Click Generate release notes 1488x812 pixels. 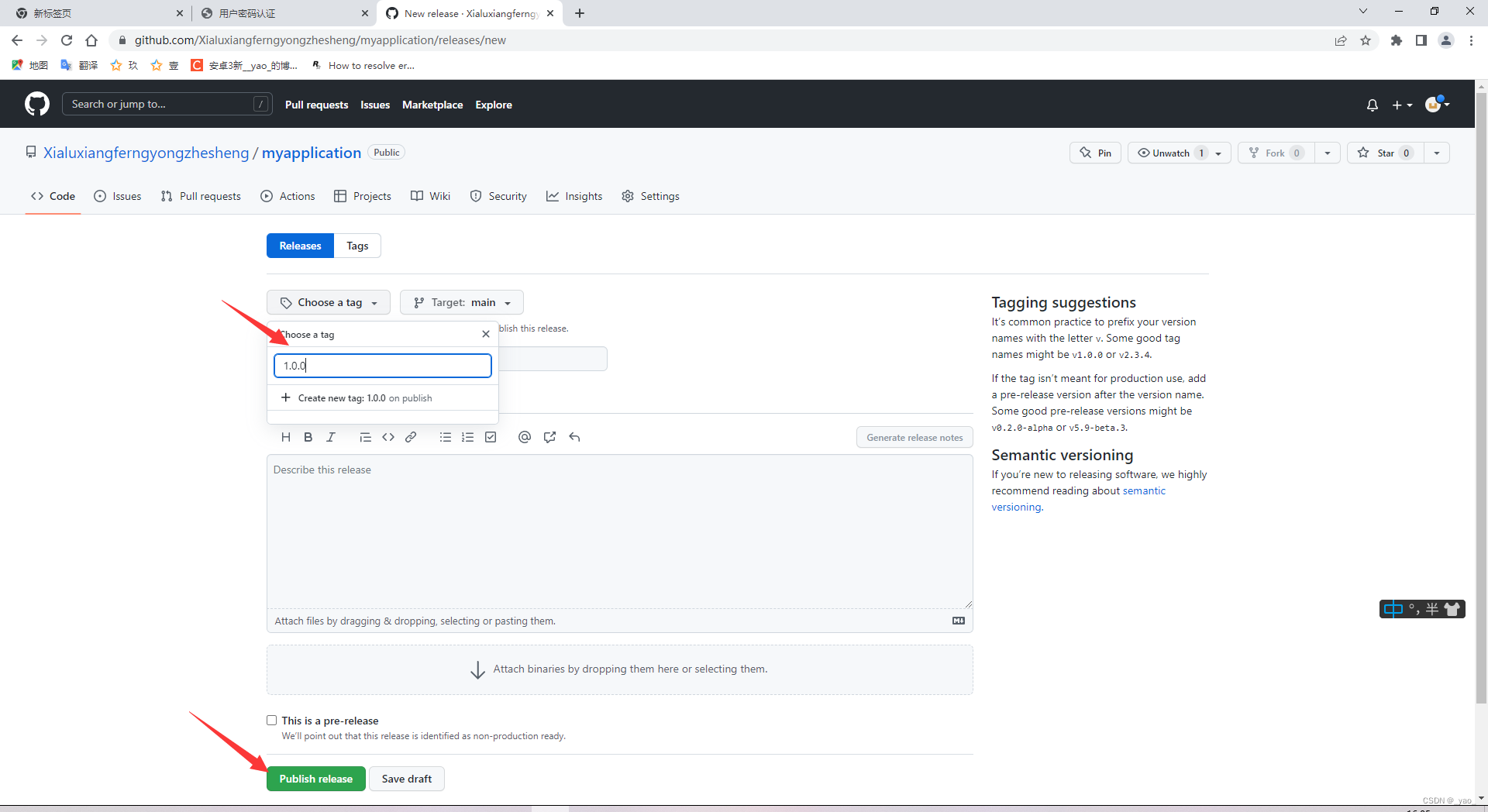[914, 437]
